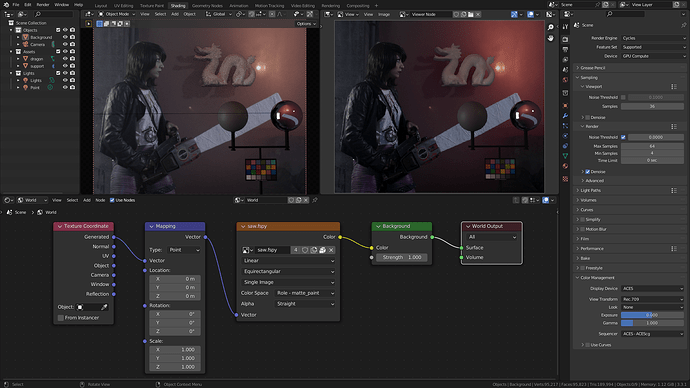Open the Object Data properties tab icon
This screenshot has width=690, height=388.
pyautogui.click(x=565, y=156)
